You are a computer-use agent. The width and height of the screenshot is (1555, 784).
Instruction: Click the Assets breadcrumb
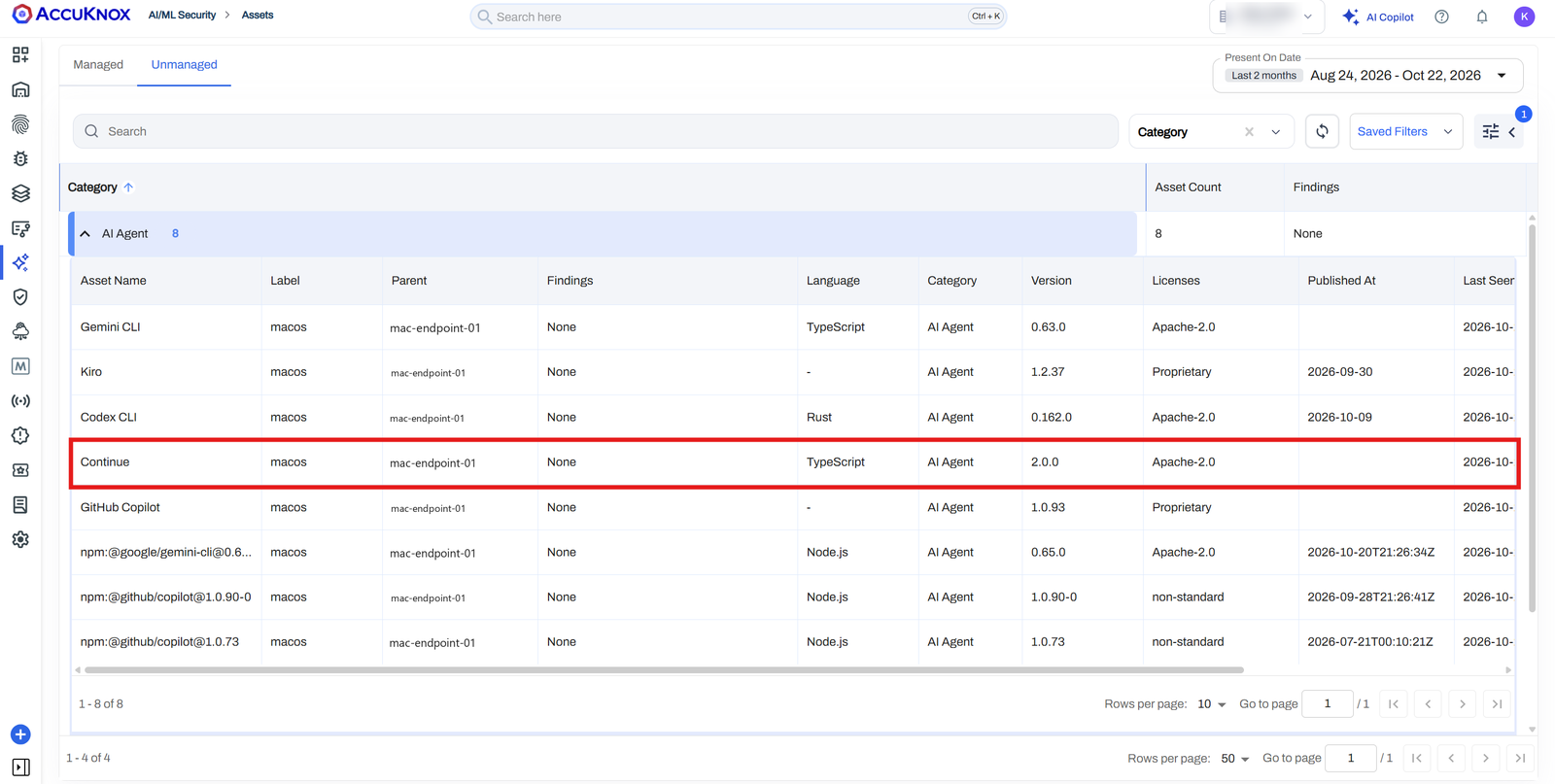click(258, 16)
